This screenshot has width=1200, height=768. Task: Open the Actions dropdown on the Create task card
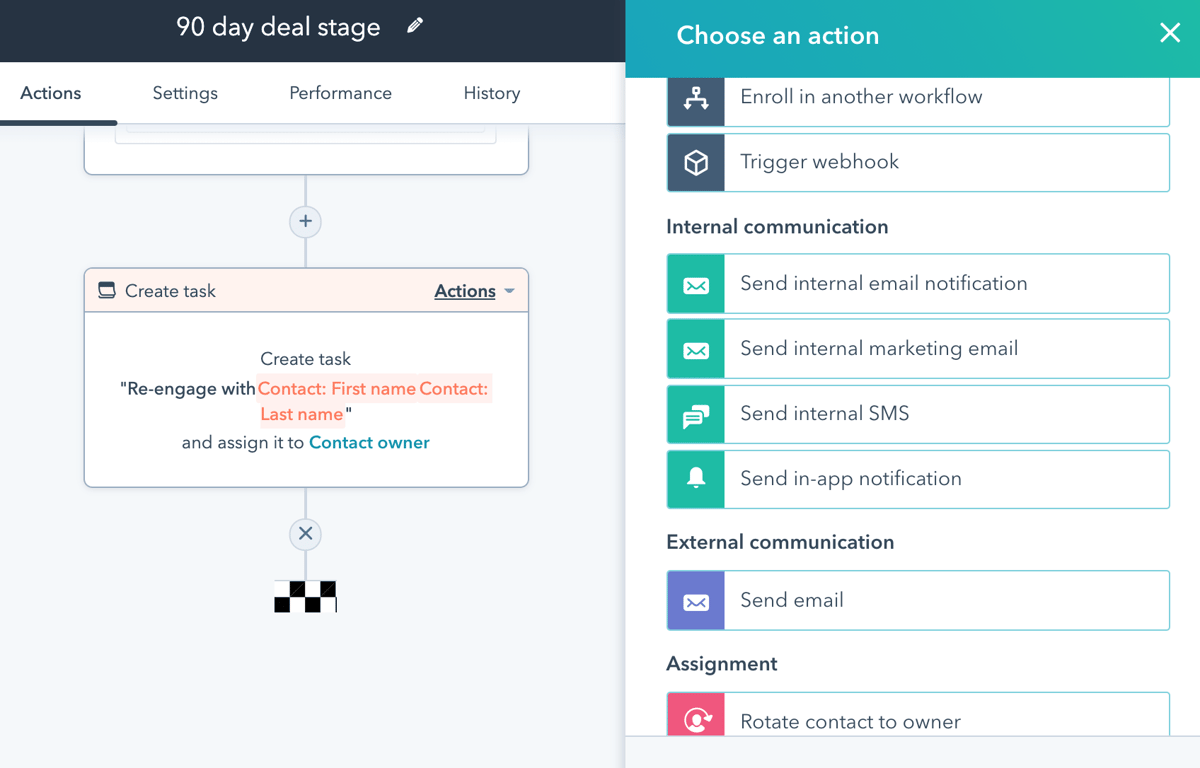pos(476,291)
